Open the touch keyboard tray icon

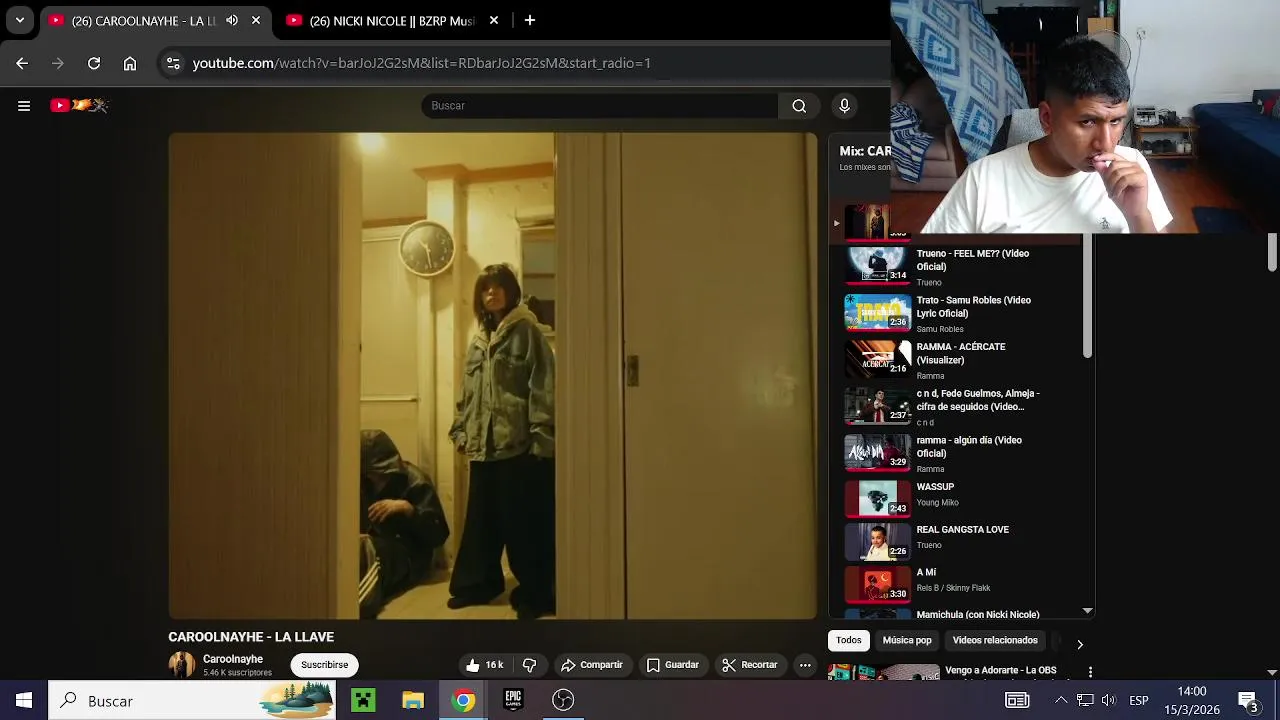(1017, 700)
